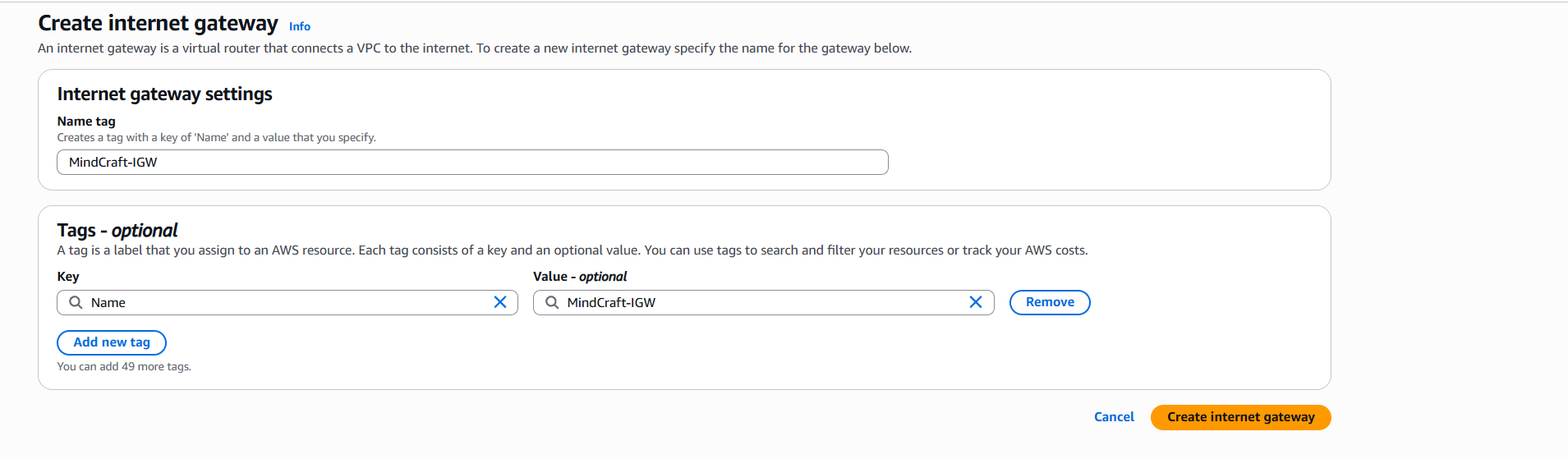Click the "Internet gateway settings" heading
Screen dimensions: 1568x459
164,94
